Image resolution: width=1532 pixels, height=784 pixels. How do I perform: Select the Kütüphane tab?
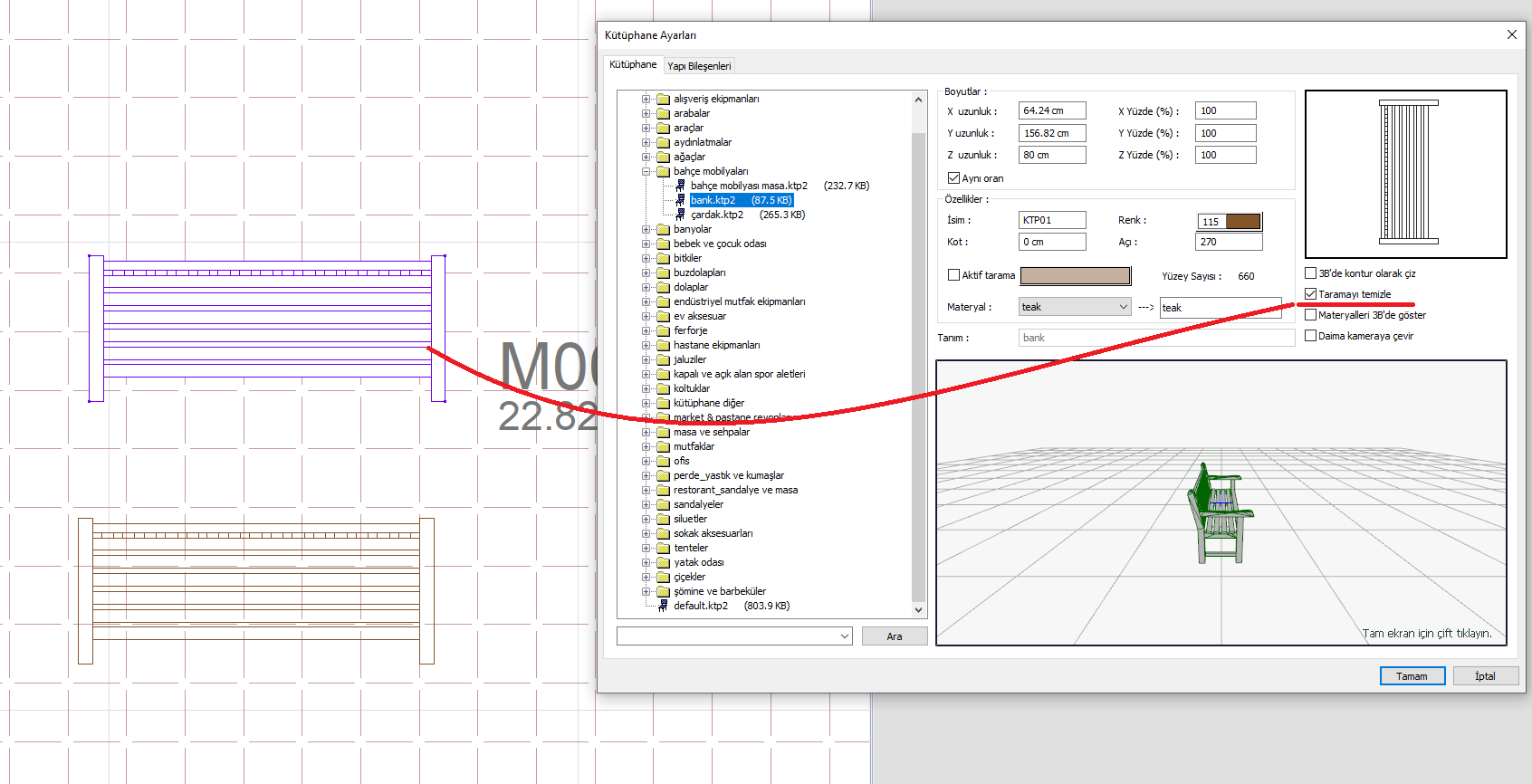pos(633,65)
